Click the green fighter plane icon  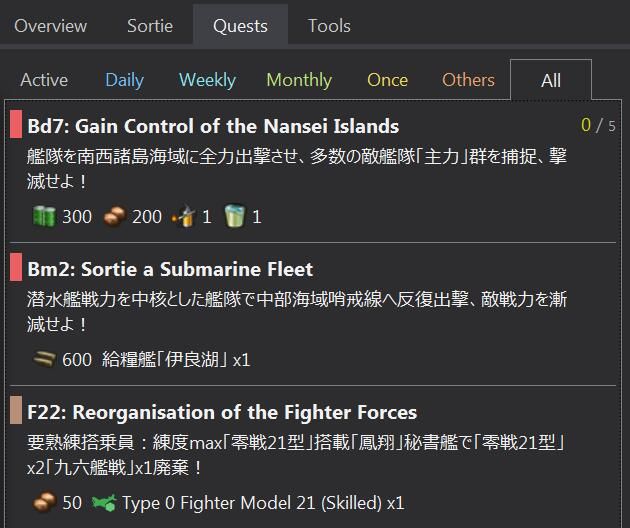click(x=104, y=503)
